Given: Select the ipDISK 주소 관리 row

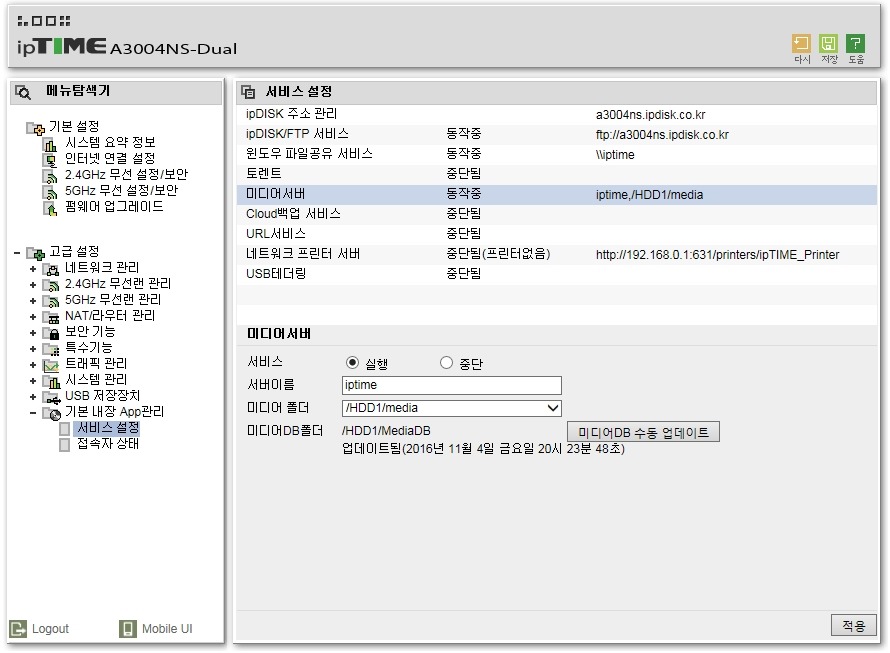Looking at the screenshot, I should click(556, 114).
